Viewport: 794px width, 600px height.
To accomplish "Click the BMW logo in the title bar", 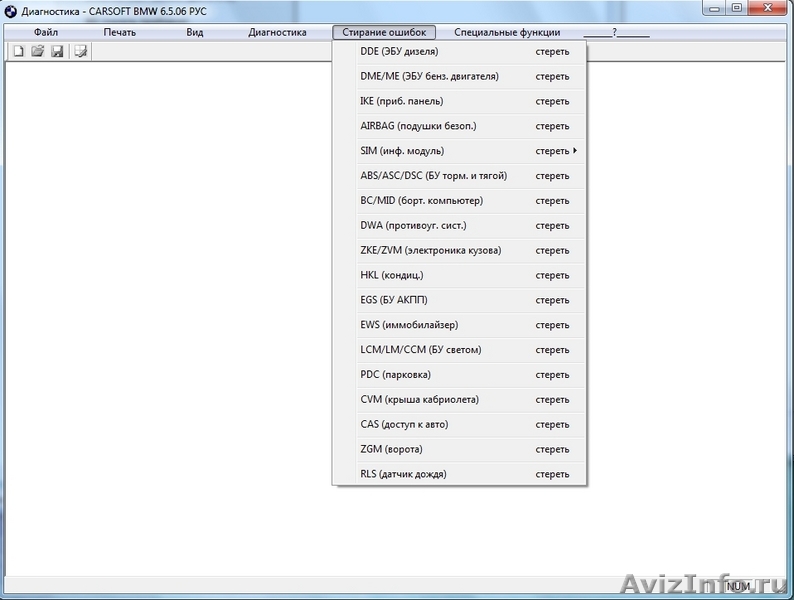I will click(10, 11).
